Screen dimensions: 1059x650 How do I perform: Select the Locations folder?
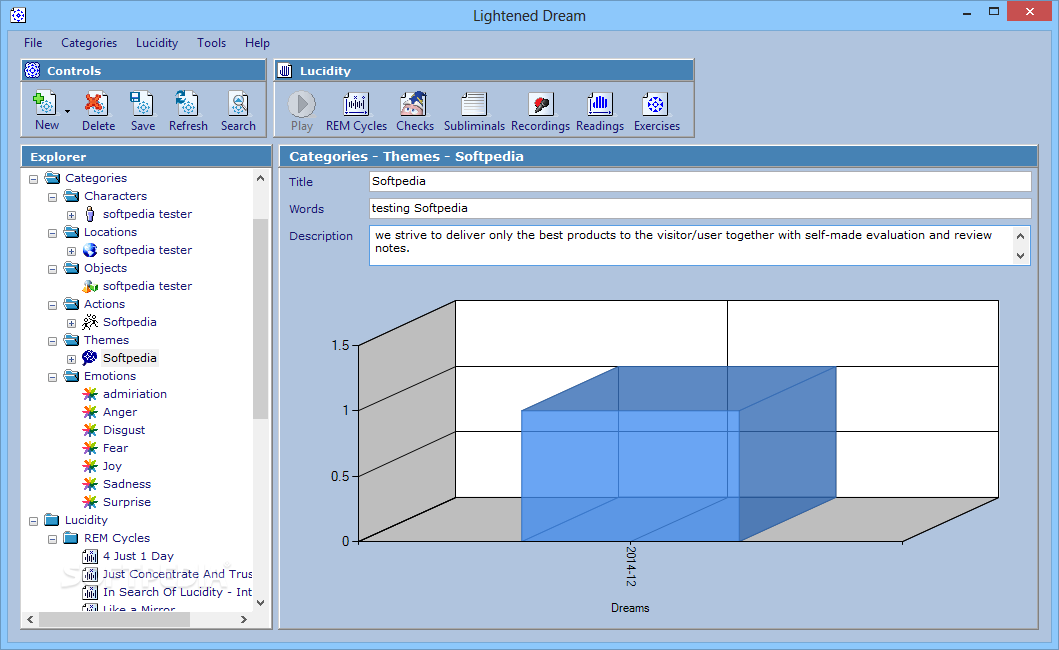tap(110, 232)
